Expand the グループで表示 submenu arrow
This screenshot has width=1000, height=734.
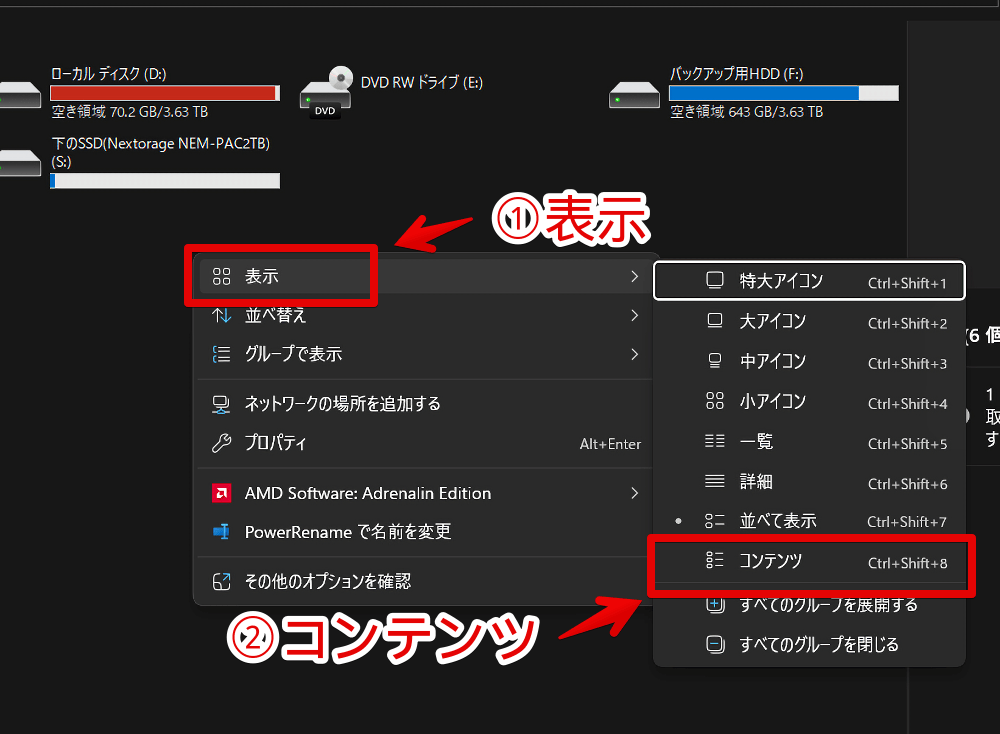click(634, 354)
